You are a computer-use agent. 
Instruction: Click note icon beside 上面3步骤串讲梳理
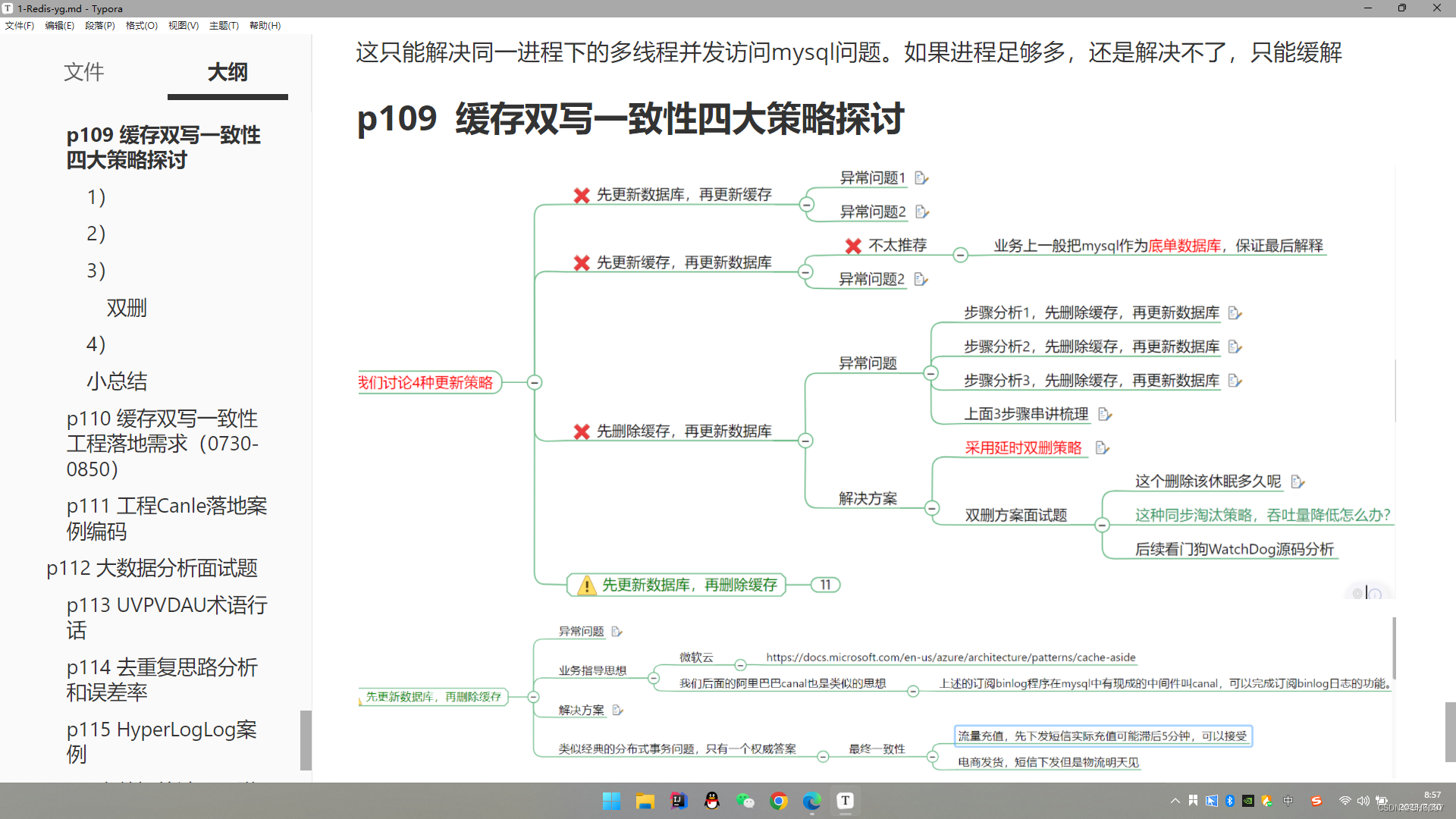click(1104, 414)
